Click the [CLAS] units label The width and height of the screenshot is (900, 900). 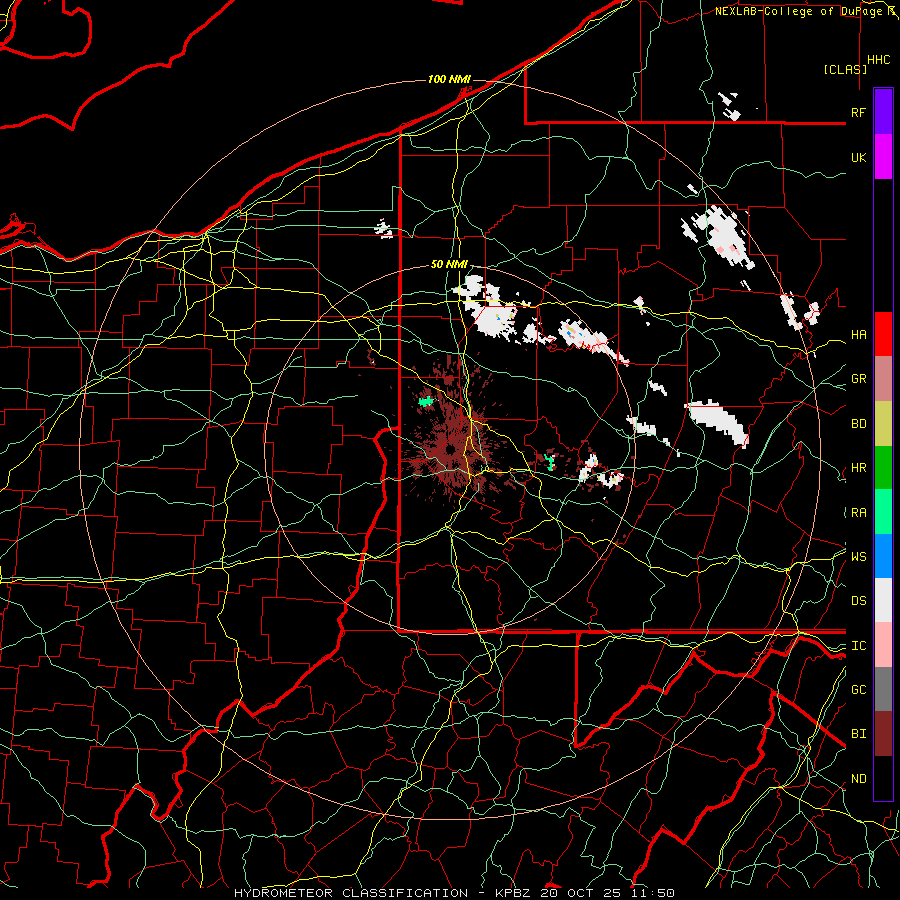point(845,69)
